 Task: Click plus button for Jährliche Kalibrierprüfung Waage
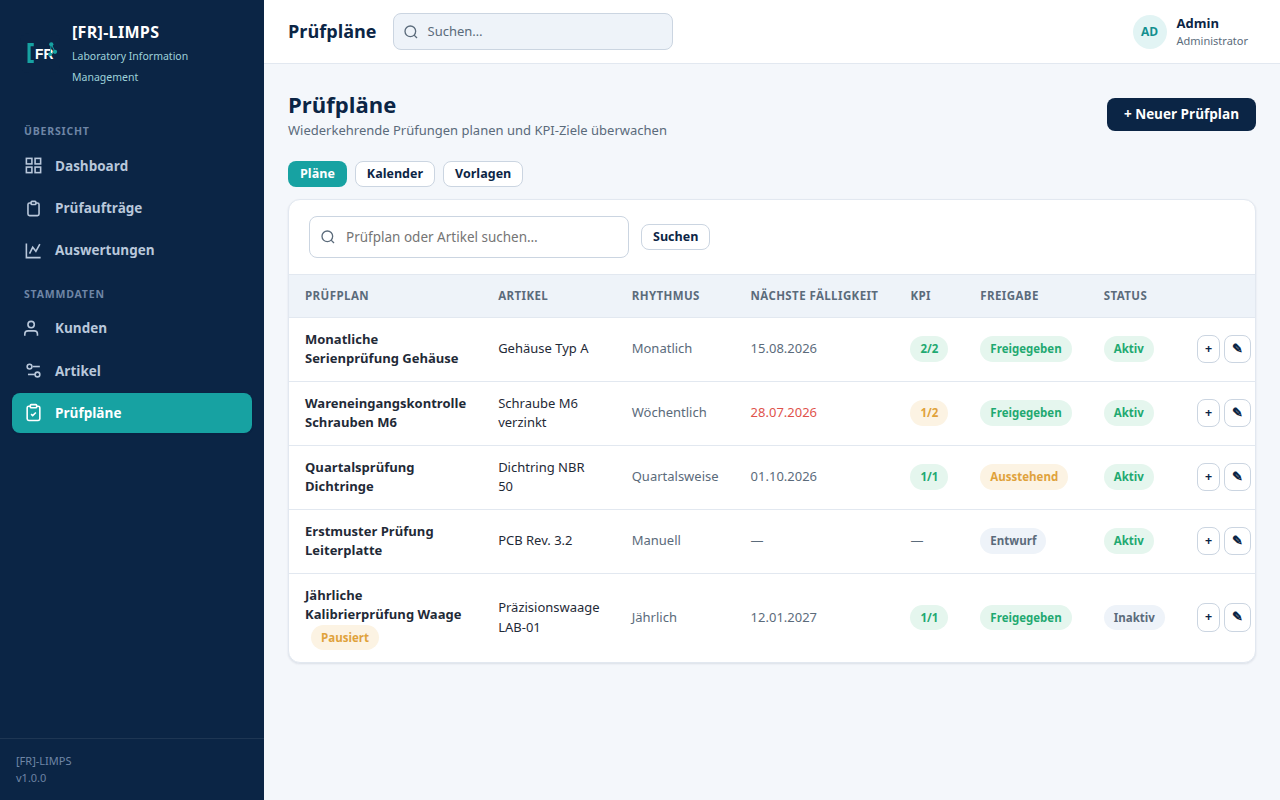point(1208,617)
